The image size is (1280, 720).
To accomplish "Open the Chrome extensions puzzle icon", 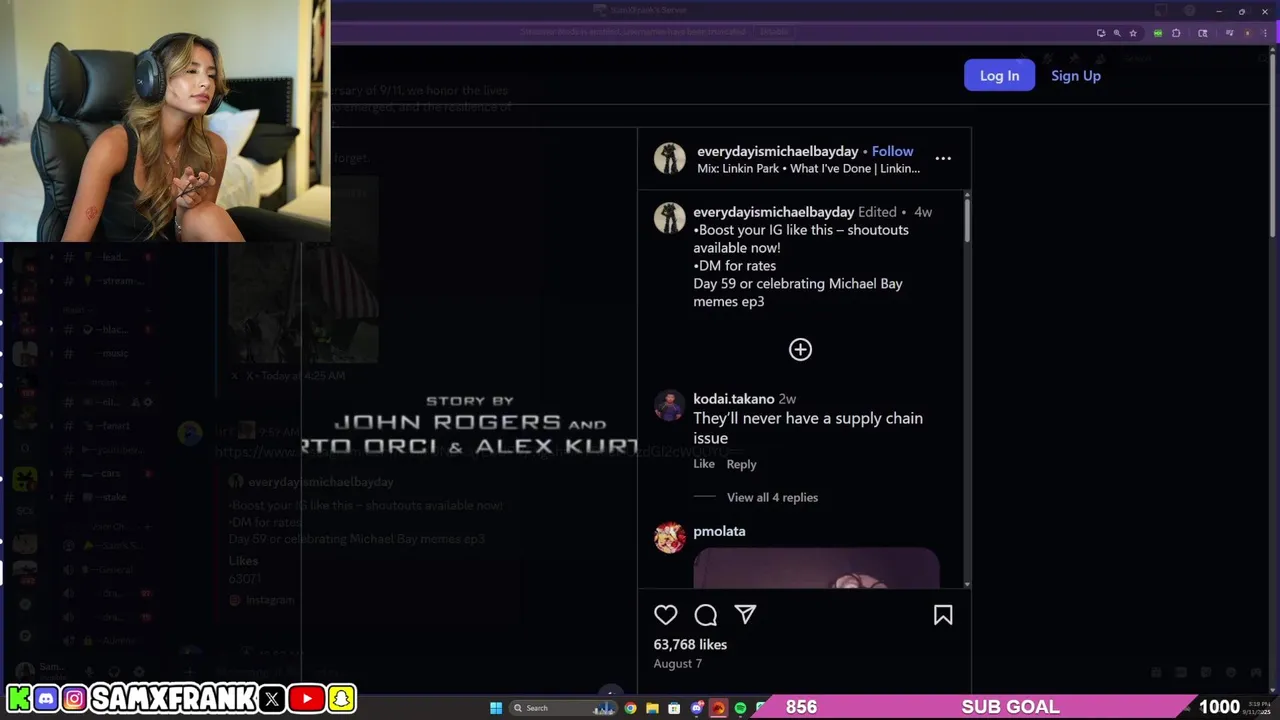I will point(1176,33).
